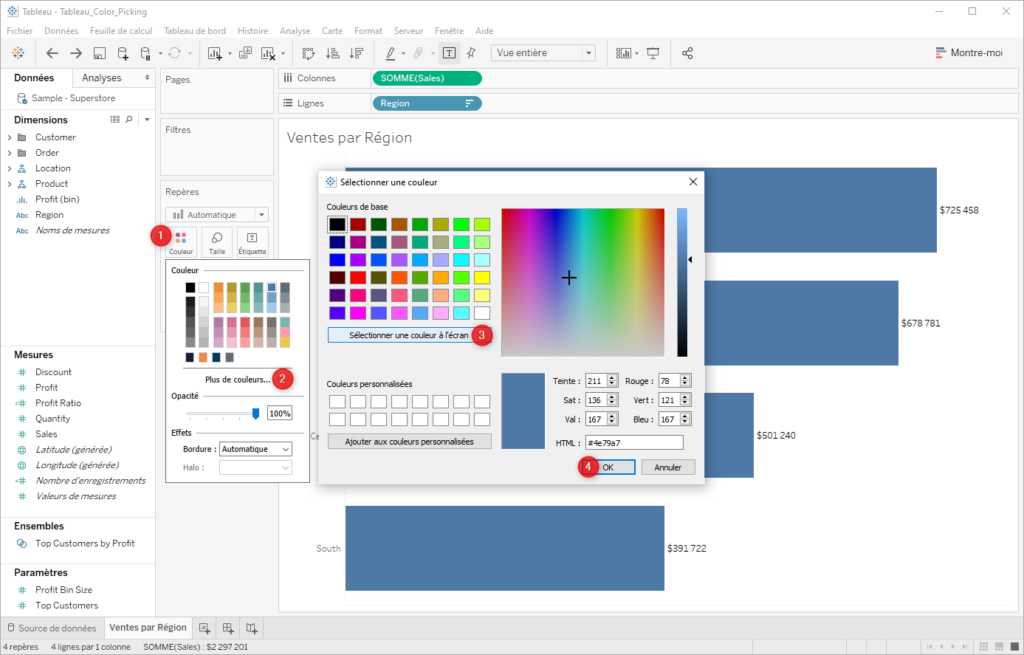This screenshot has height=655, width=1024.
Task: Confirm the color dialog with OK
Action: pos(608,467)
